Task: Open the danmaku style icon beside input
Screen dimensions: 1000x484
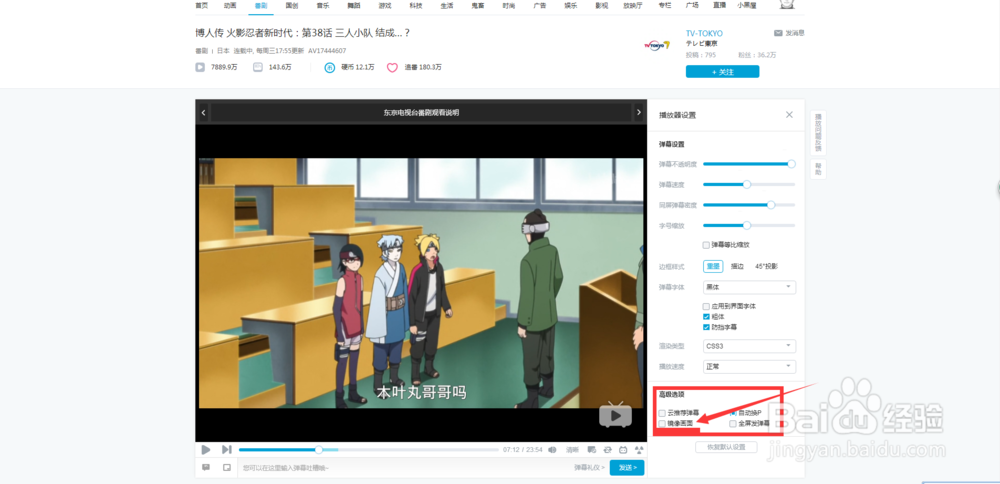Action: tap(206, 467)
